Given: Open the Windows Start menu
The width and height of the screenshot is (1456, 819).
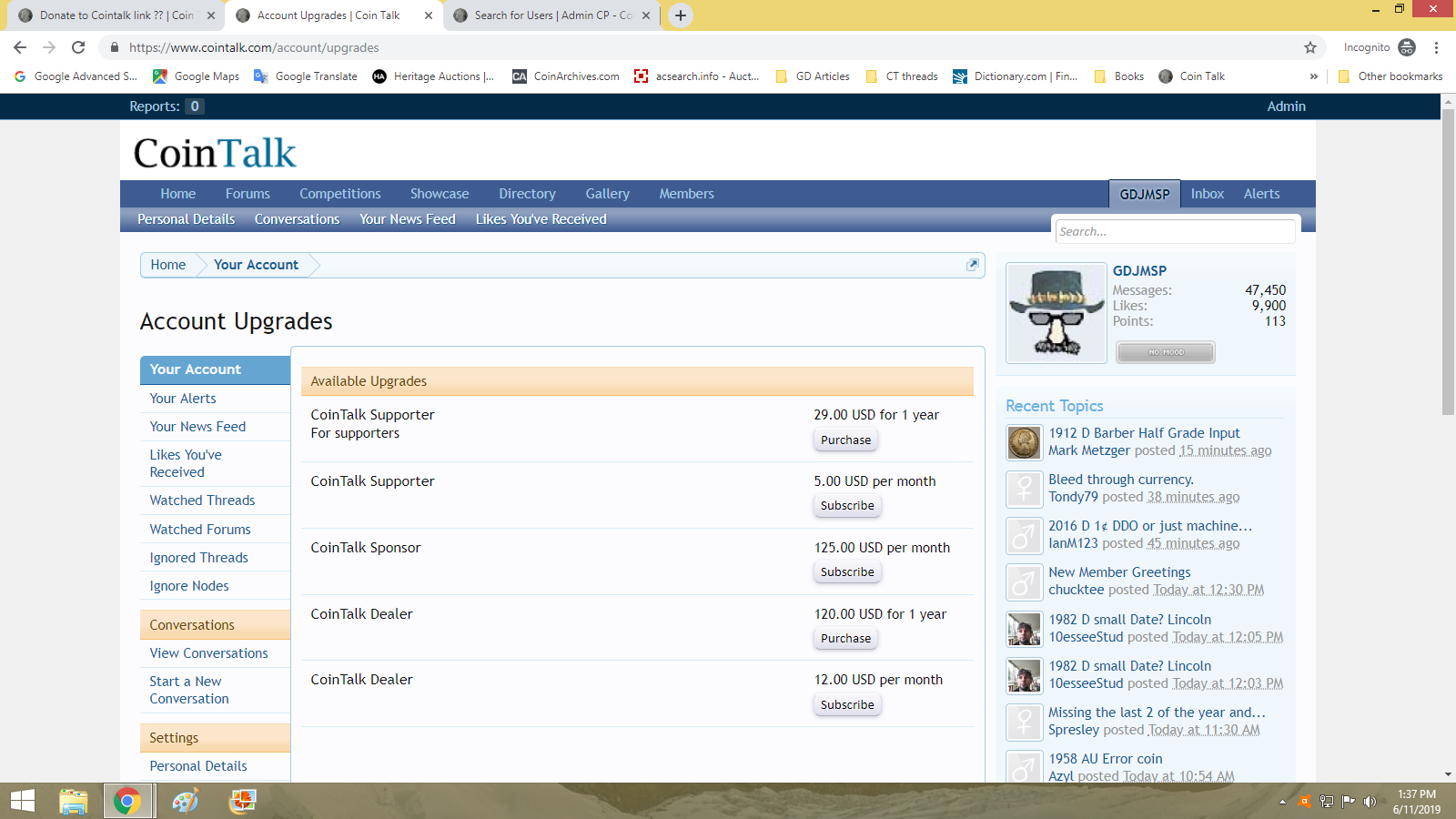Looking at the screenshot, I should tap(23, 801).
